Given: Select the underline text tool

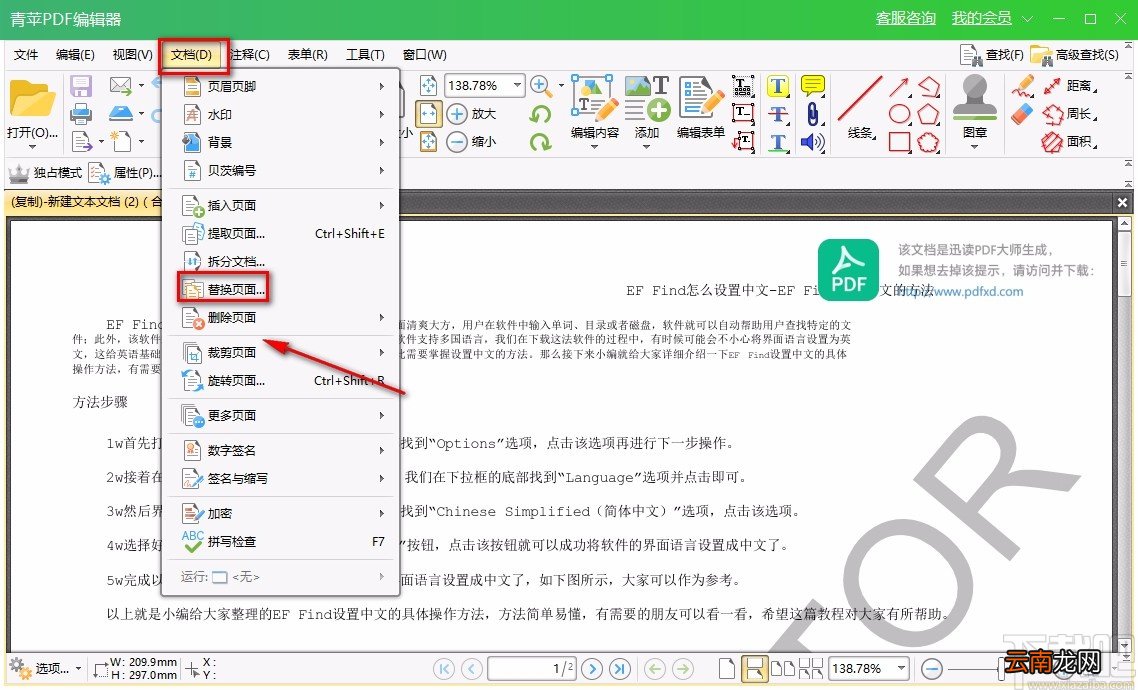Looking at the screenshot, I should coord(778,141).
